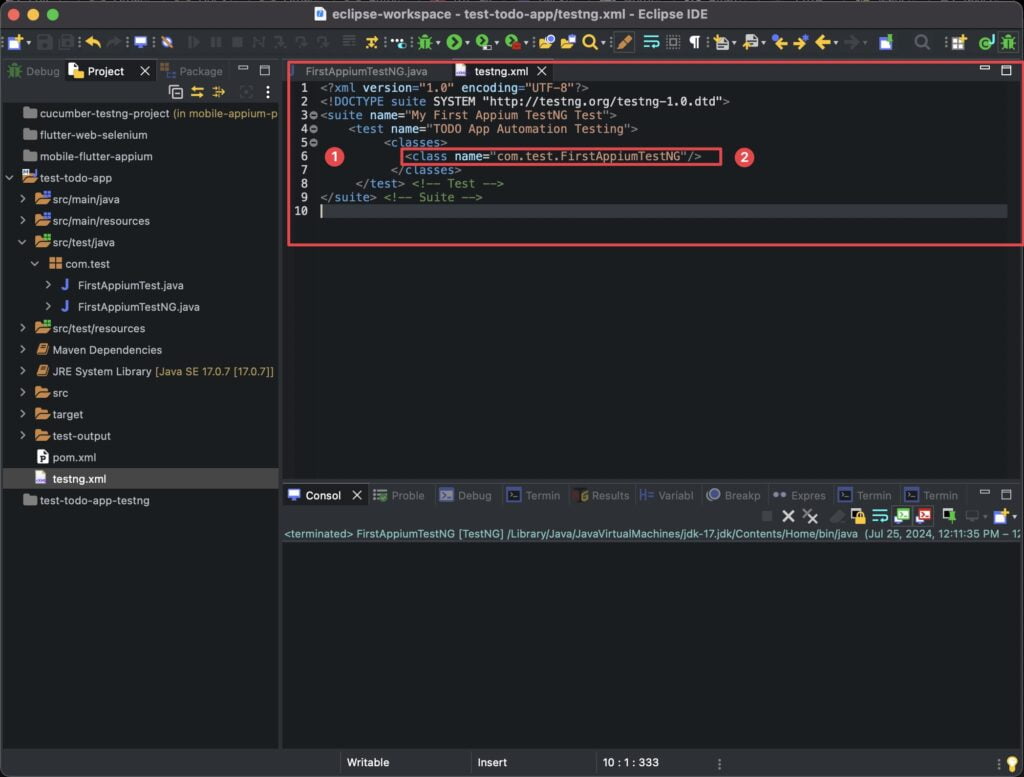This screenshot has height=777, width=1024.
Task: Click the Pin Editor icon in toolbar
Action: (x=886, y=42)
